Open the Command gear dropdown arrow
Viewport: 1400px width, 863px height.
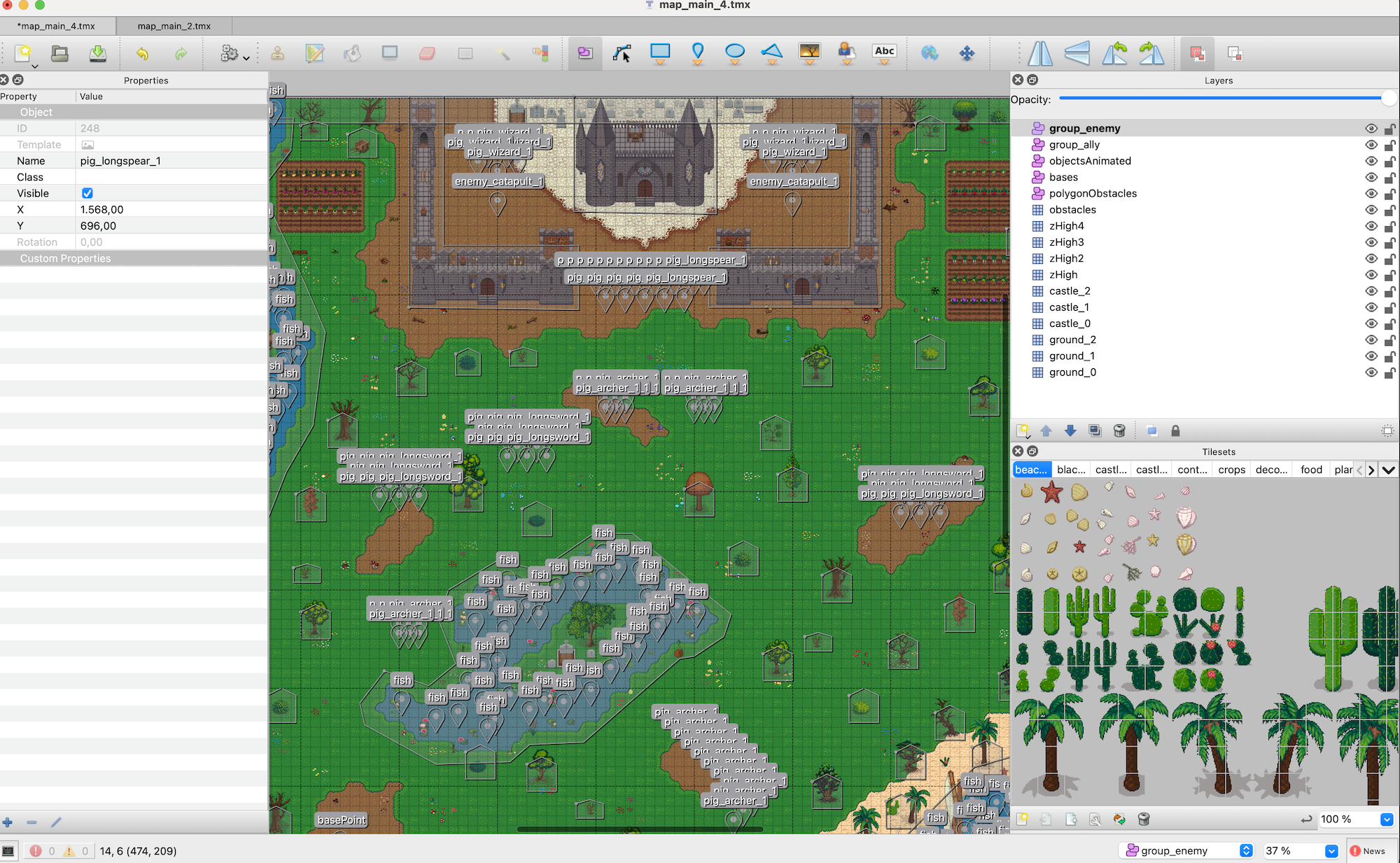pyautogui.click(x=246, y=57)
